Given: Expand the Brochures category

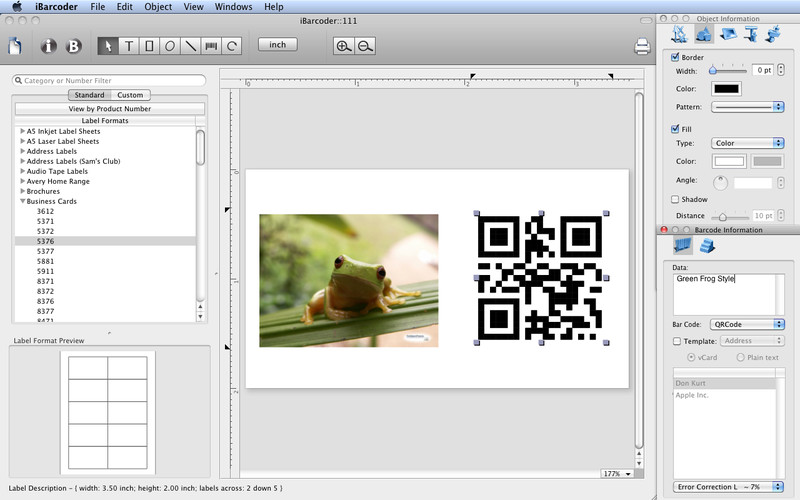Looking at the screenshot, I should [x=22, y=191].
